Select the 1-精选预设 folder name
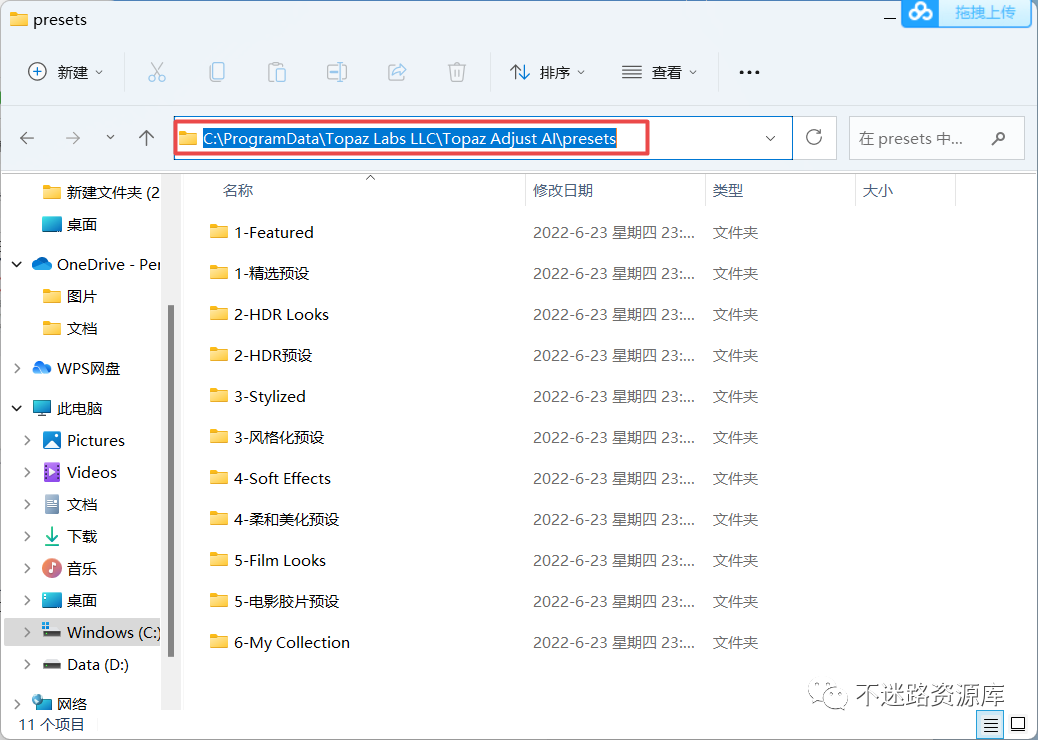The height and width of the screenshot is (740, 1038). (x=271, y=273)
